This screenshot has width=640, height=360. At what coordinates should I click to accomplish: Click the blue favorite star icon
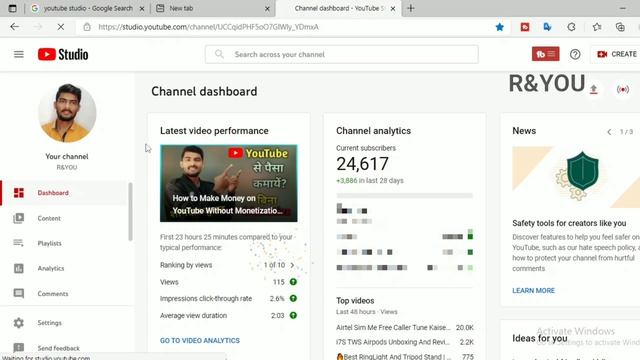(500, 27)
